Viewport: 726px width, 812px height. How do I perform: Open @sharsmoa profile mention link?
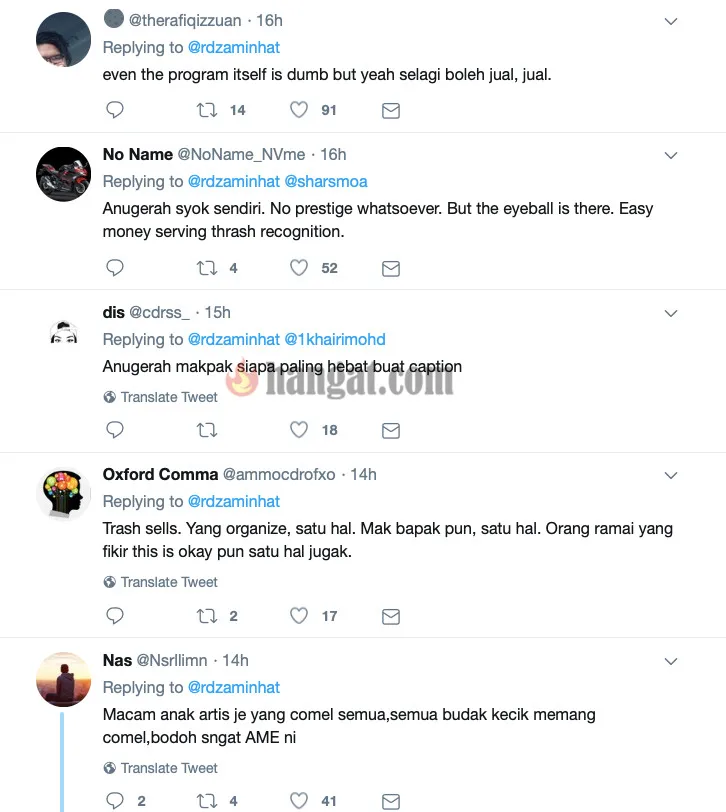coord(326,181)
